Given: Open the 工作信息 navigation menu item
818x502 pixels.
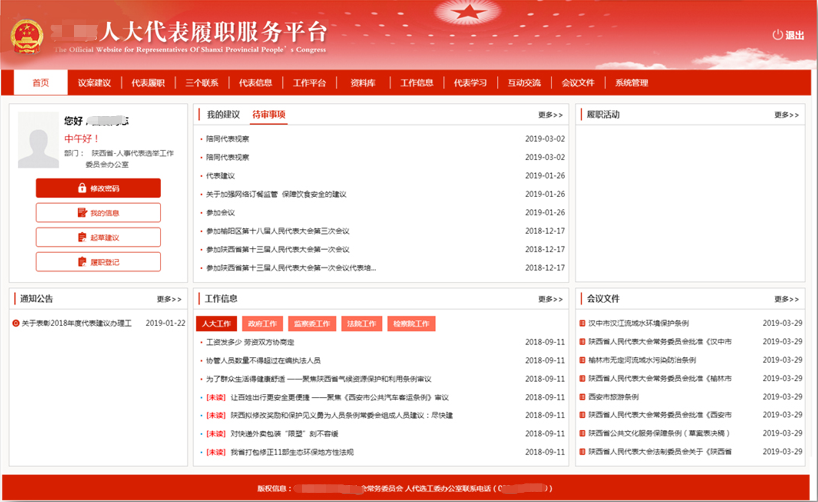Looking at the screenshot, I should tap(417, 82).
